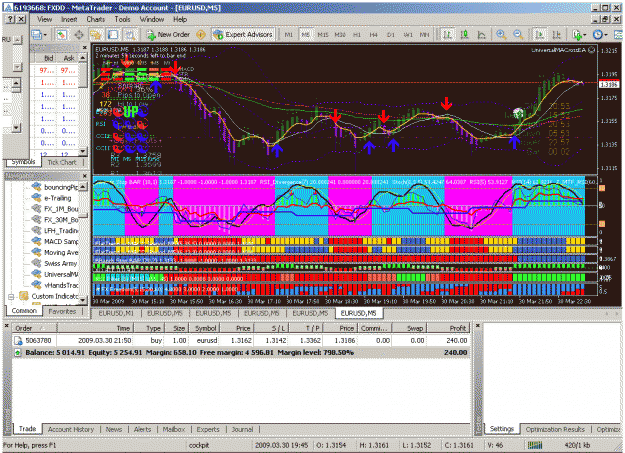
Task: Open the Alerts tab
Action: pos(142,429)
